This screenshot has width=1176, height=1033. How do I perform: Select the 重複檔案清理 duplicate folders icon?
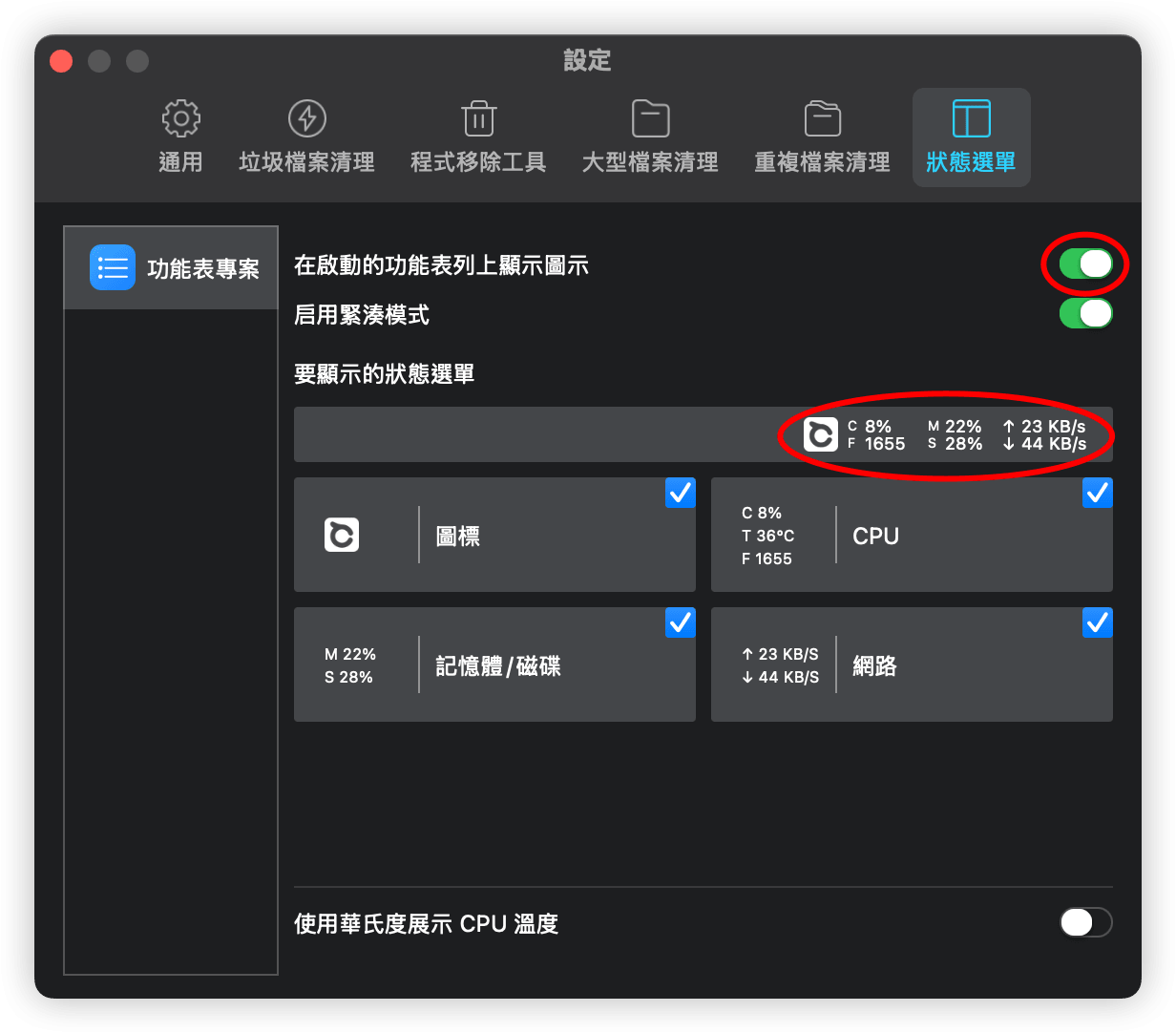pyautogui.click(x=822, y=118)
